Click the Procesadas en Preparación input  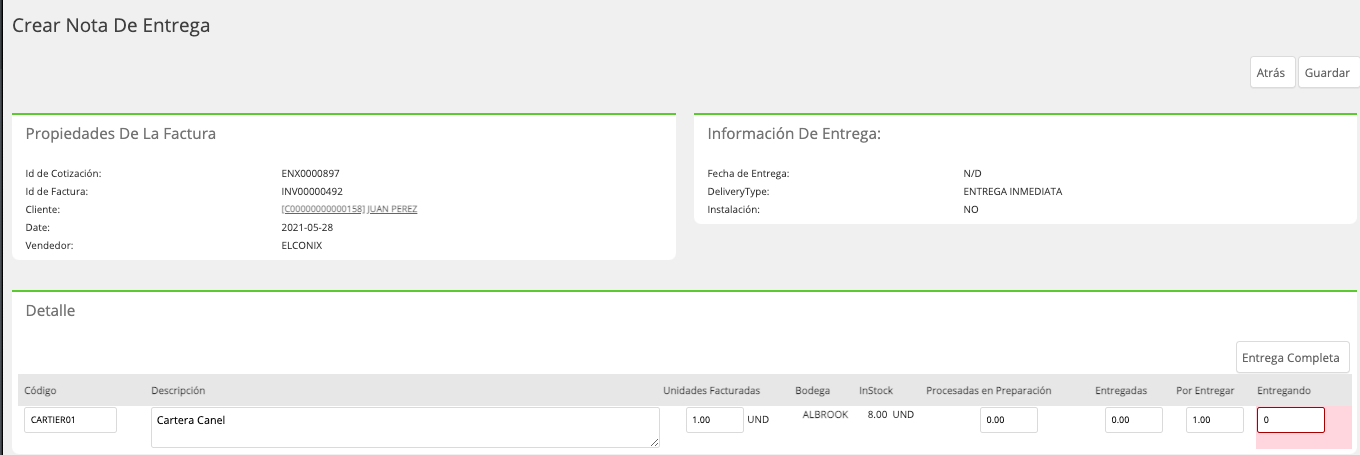(1008, 420)
